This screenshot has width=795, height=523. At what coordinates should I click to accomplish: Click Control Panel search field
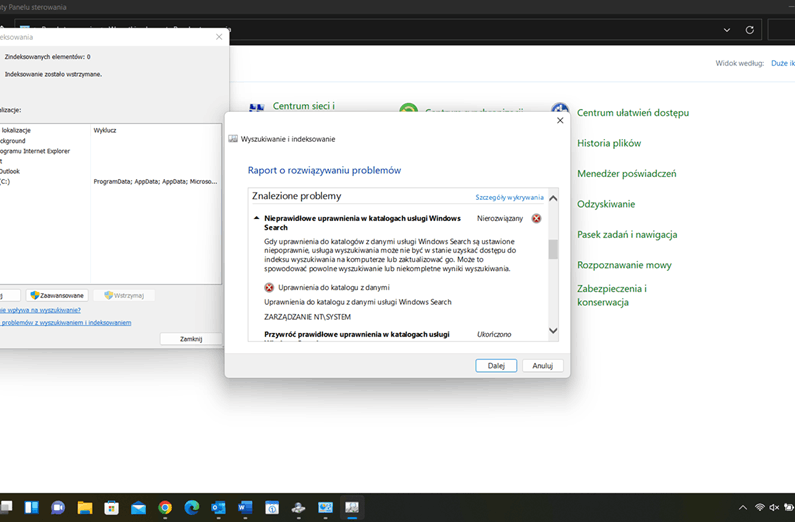[781, 30]
